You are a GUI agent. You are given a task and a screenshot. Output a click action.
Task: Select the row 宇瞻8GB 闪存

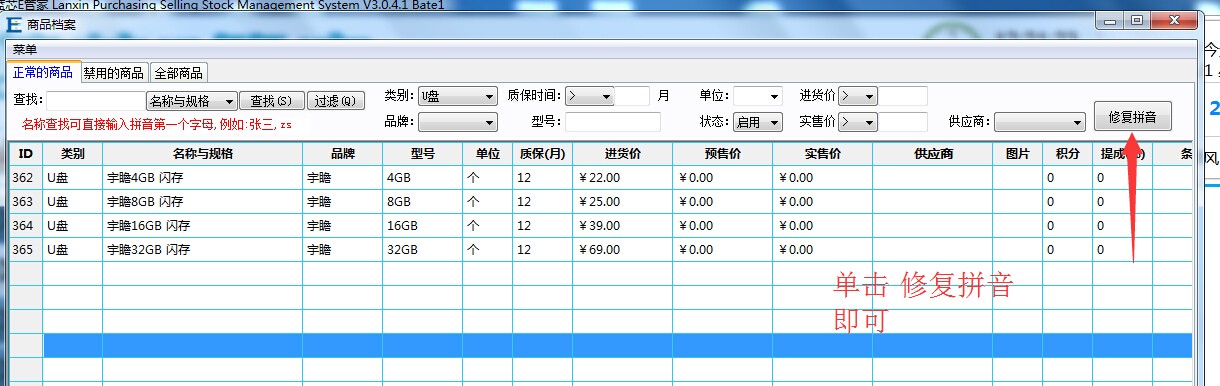tap(600, 202)
